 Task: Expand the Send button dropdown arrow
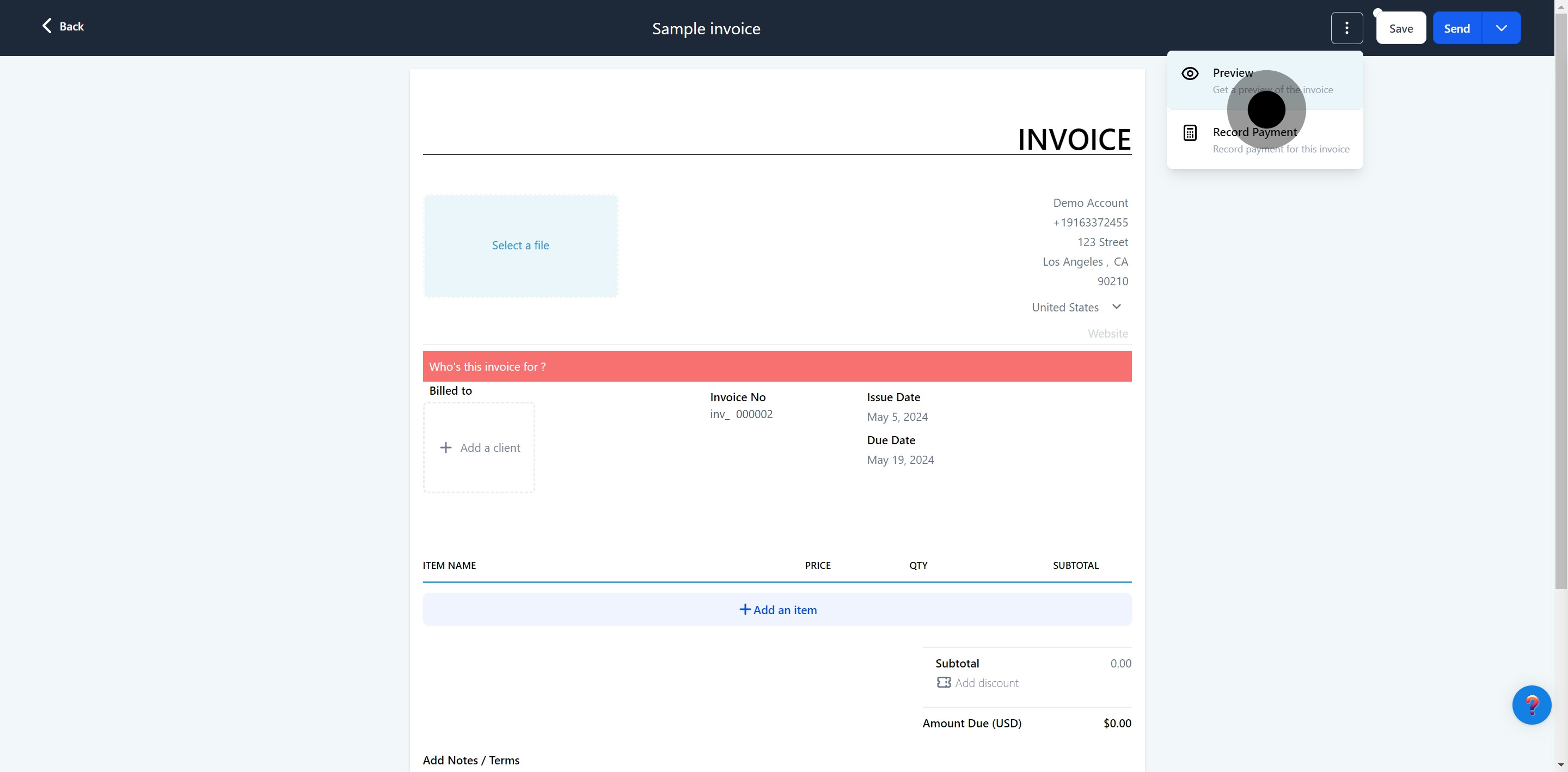pos(1501,28)
